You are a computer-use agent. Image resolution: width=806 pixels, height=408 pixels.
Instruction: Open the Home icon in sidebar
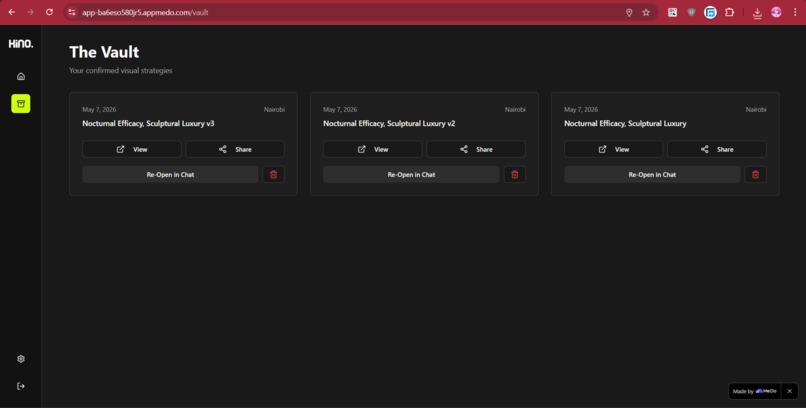click(21, 77)
